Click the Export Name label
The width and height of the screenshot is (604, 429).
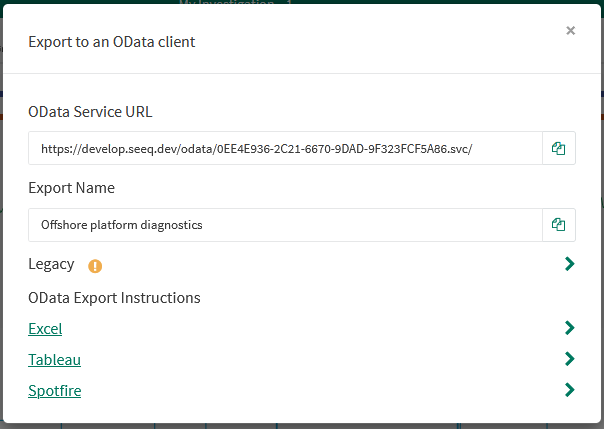pyautogui.click(x=71, y=188)
